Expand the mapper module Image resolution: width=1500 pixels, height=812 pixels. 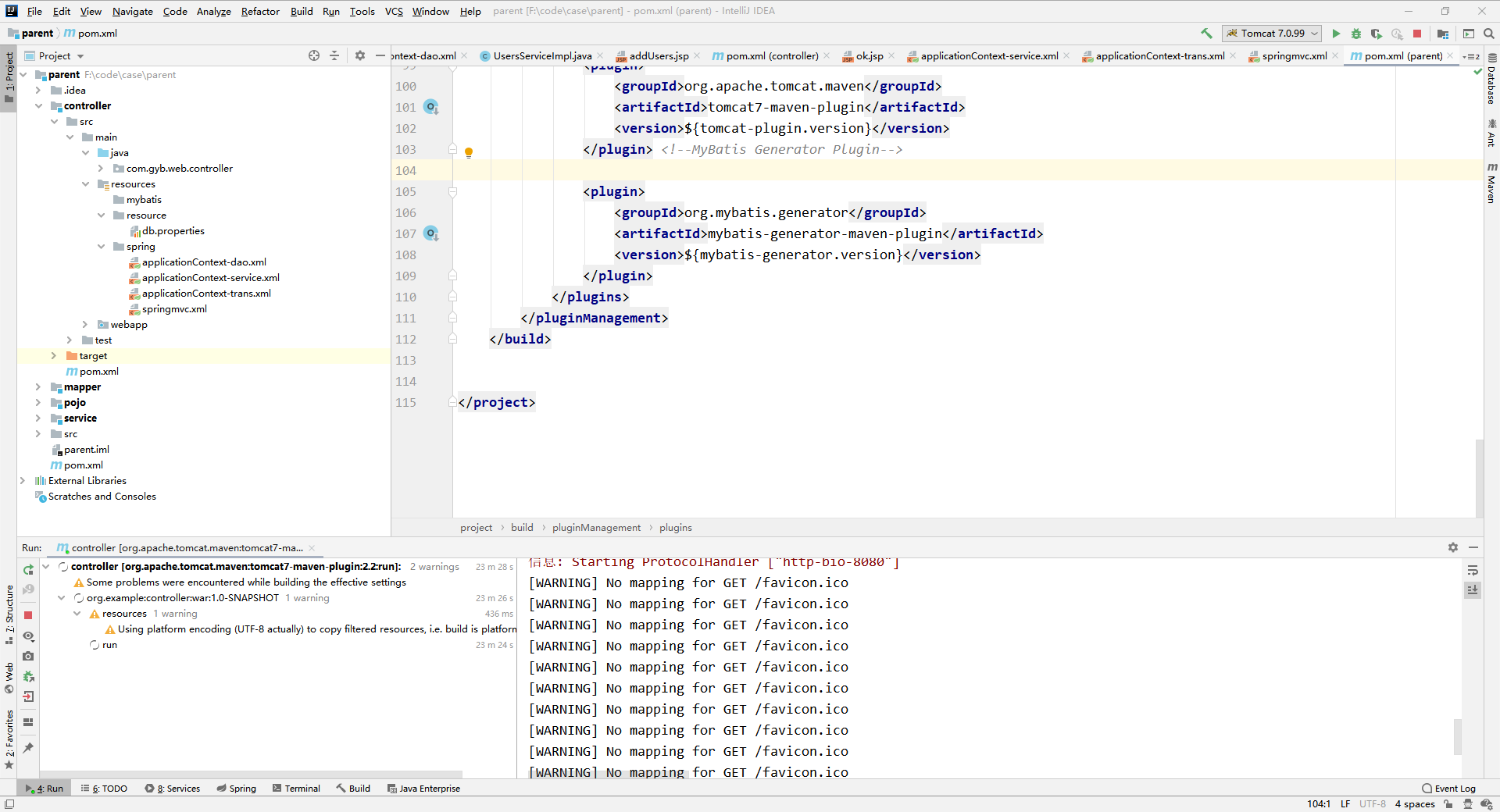(x=38, y=387)
